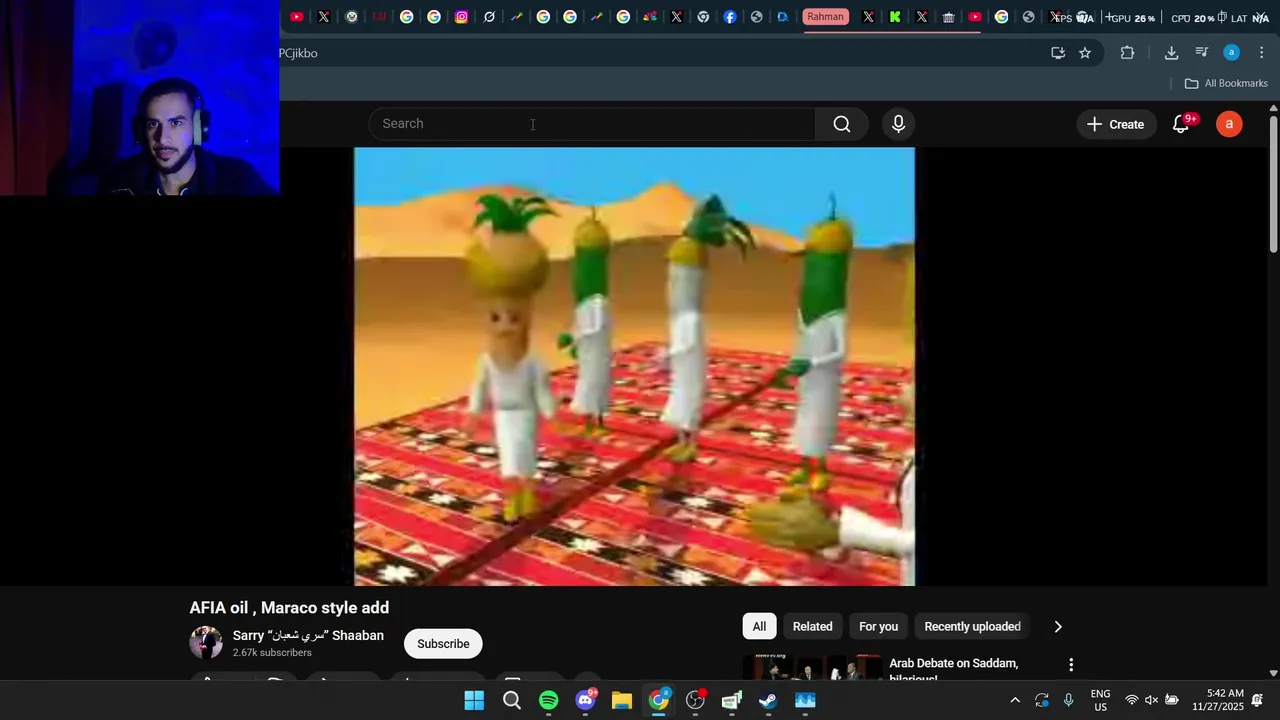Click the muted volume tray icon
1280x720 pixels.
(x=1151, y=700)
